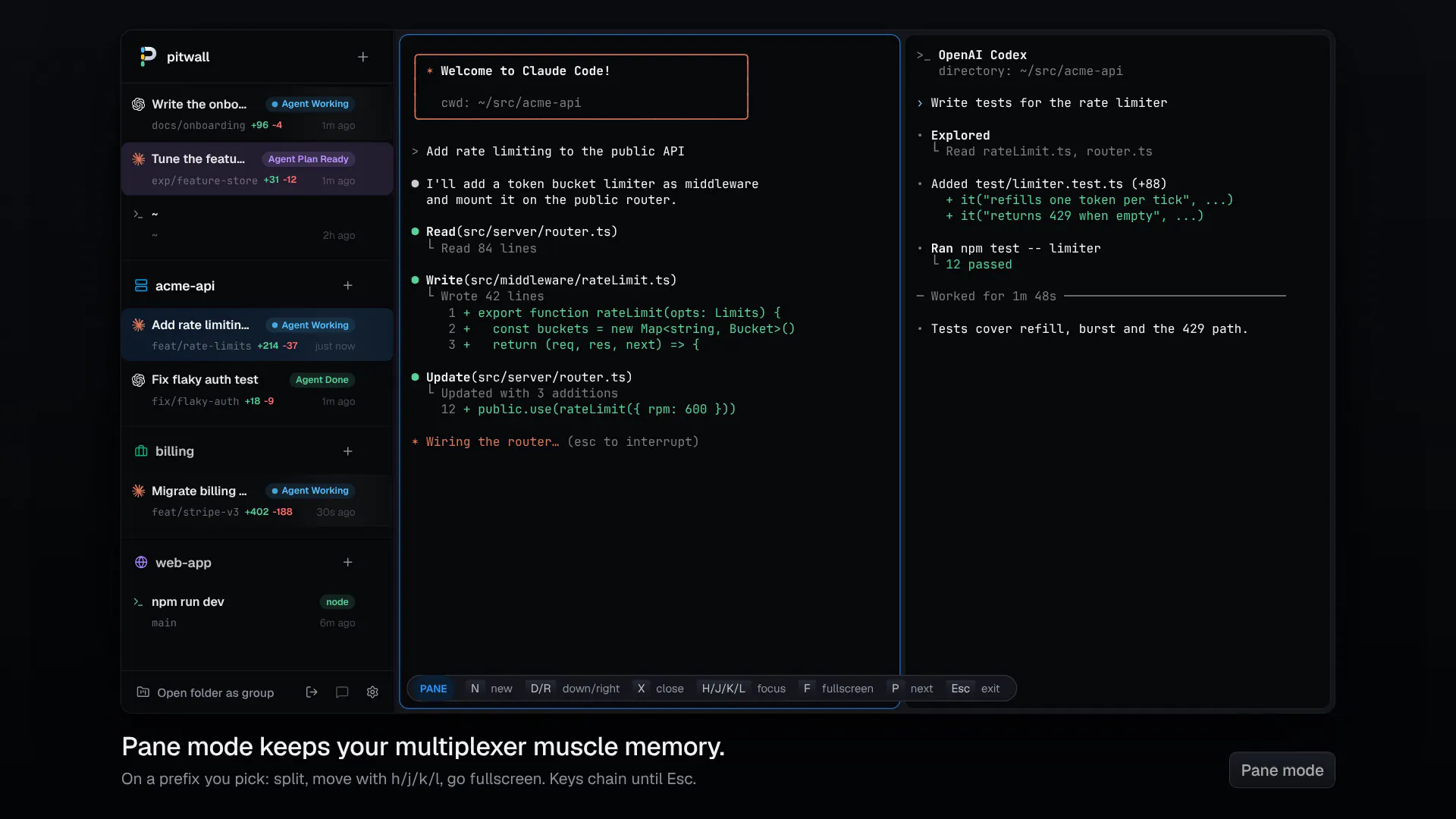This screenshot has width=1456, height=819.
Task: Add a session to web-app group
Action: pos(348,563)
